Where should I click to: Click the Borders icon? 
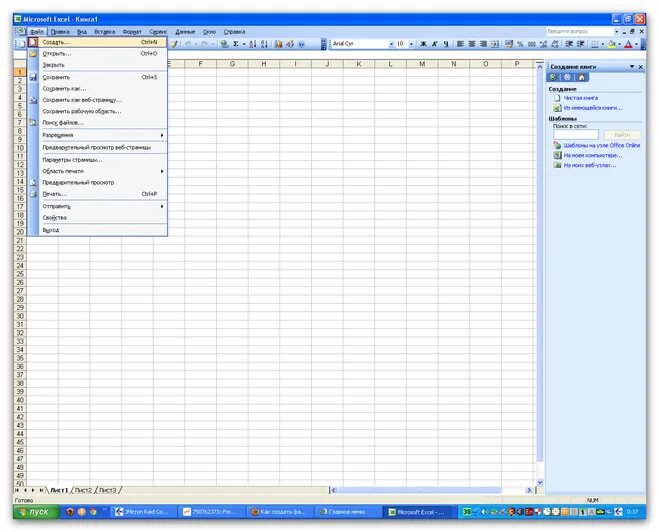595,44
